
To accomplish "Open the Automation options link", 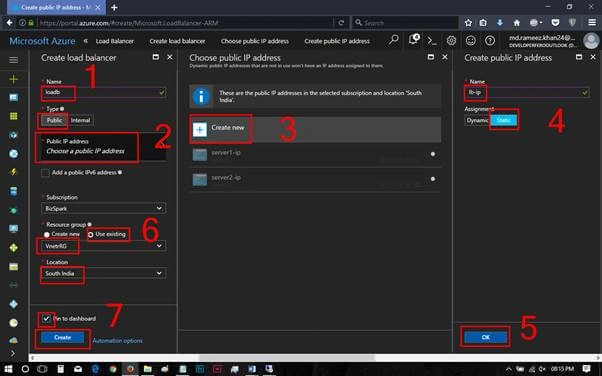I will (x=117, y=341).
